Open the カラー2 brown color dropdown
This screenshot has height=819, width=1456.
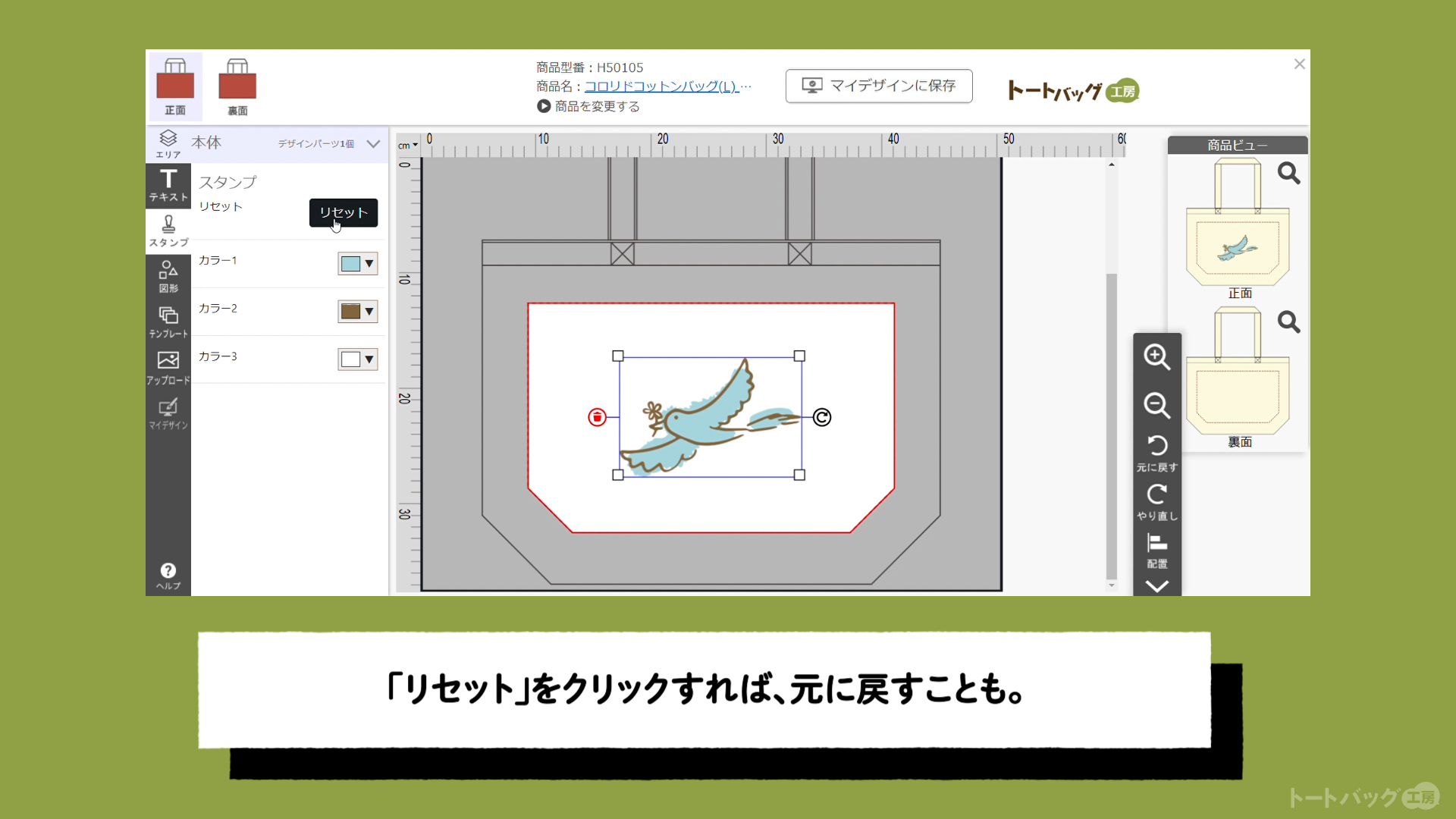coord(358,312)
